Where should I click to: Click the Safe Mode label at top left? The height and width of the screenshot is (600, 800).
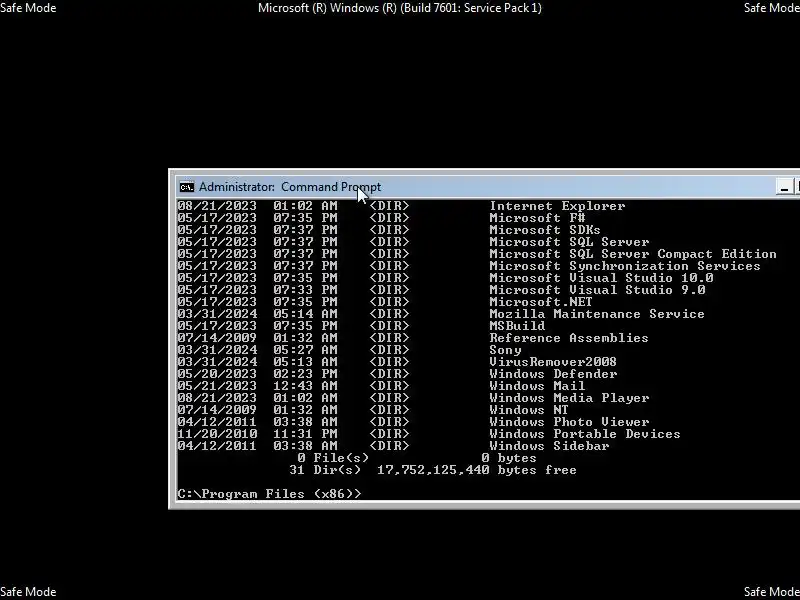pos(28,8)
